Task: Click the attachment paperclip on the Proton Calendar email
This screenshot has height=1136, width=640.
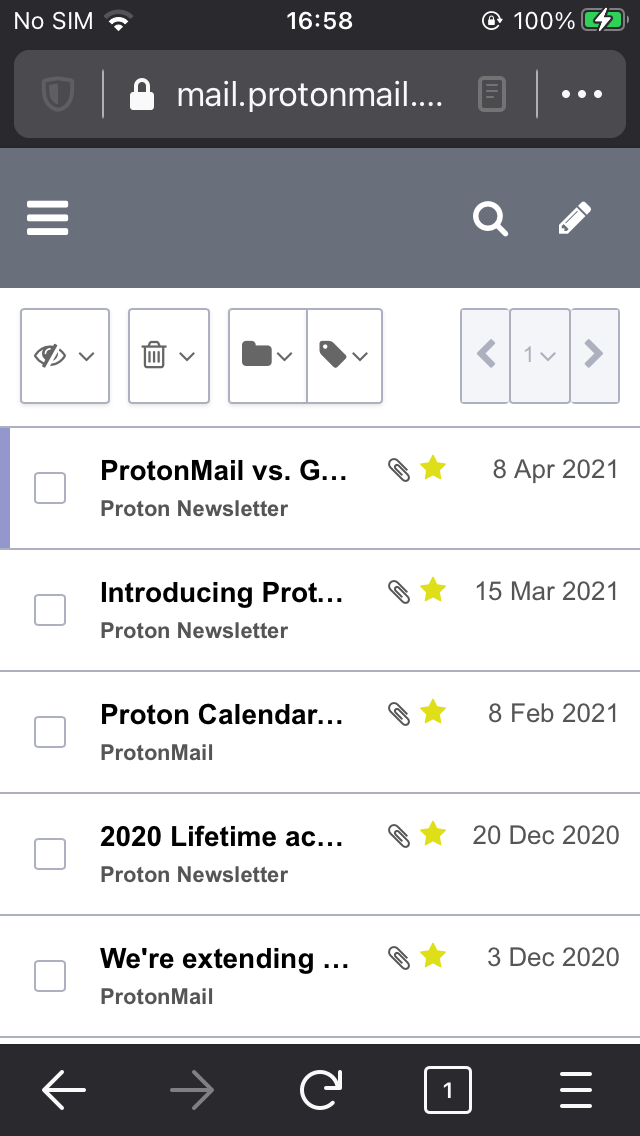Action: tap(401, 712)
